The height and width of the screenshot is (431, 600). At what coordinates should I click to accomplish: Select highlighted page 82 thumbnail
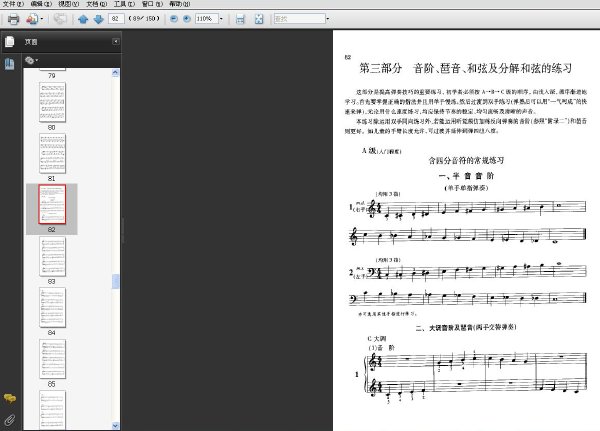(x=52, y=204)
